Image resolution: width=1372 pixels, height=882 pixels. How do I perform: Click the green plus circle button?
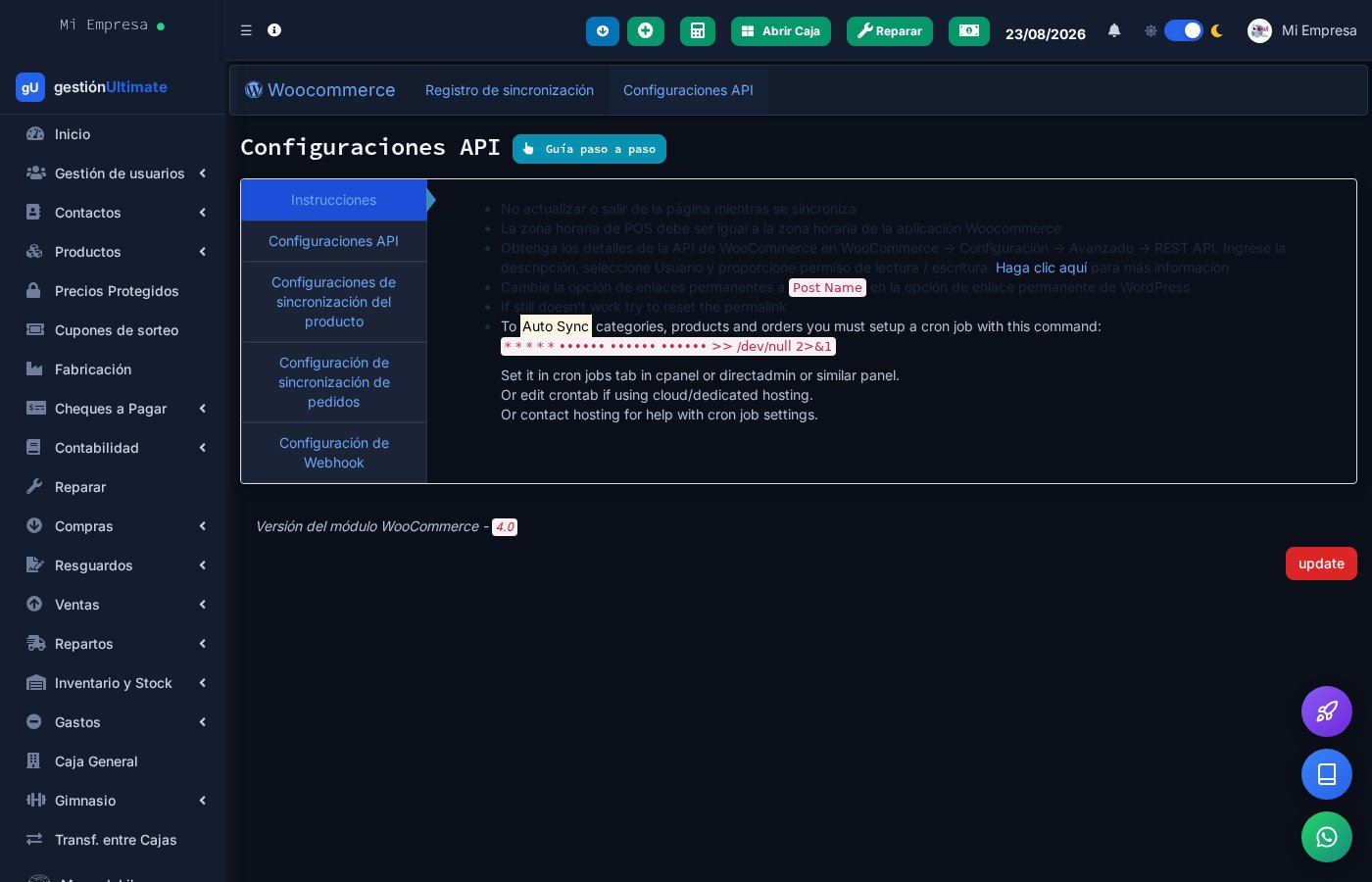(x=646, y=31)
